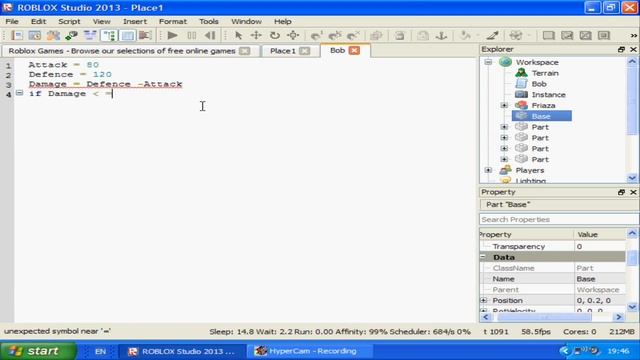
Task: Click the EN language indicator on the taskbar
Action: tap(100, 351)
